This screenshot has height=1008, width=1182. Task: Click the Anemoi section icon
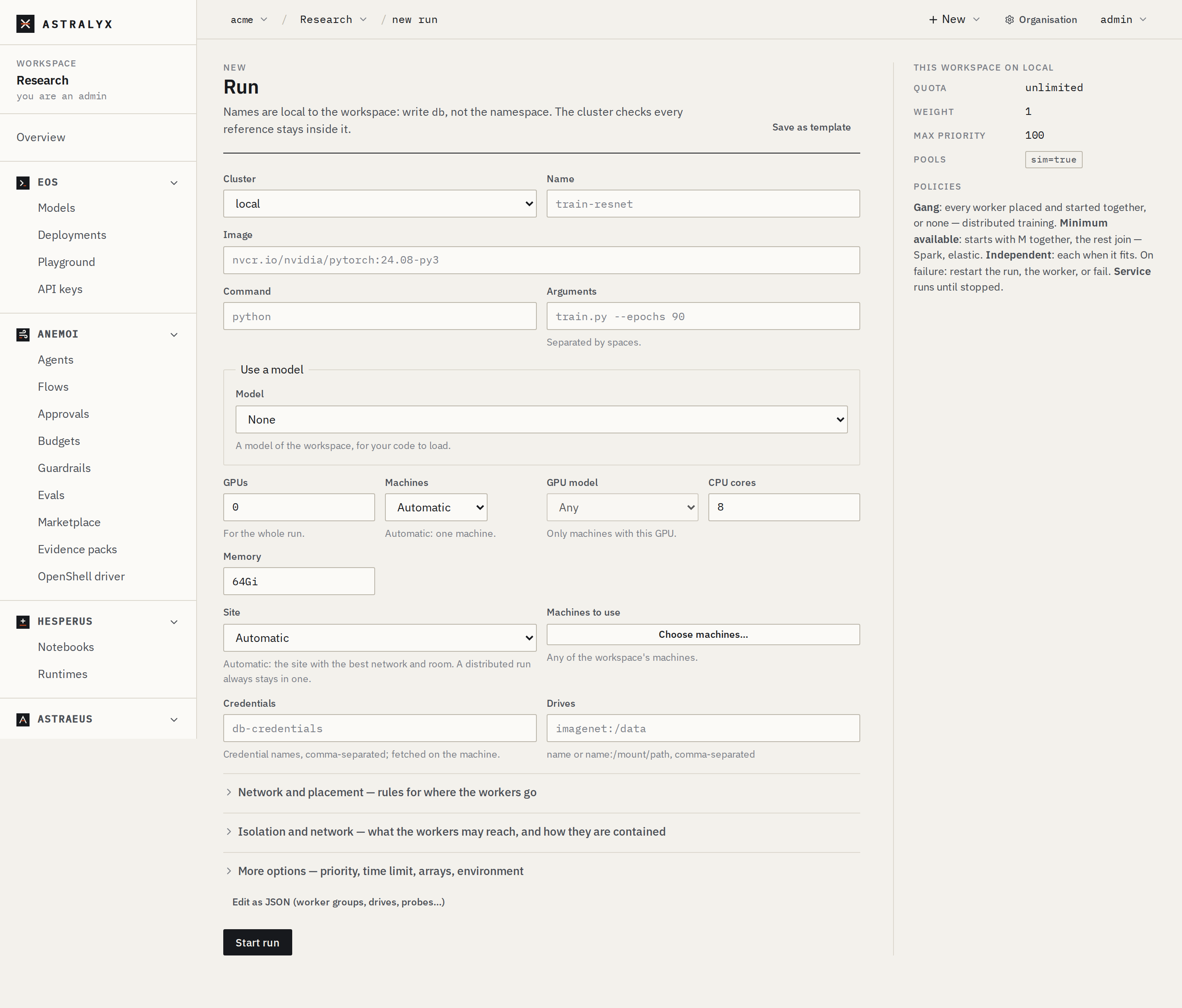(23, 334)
